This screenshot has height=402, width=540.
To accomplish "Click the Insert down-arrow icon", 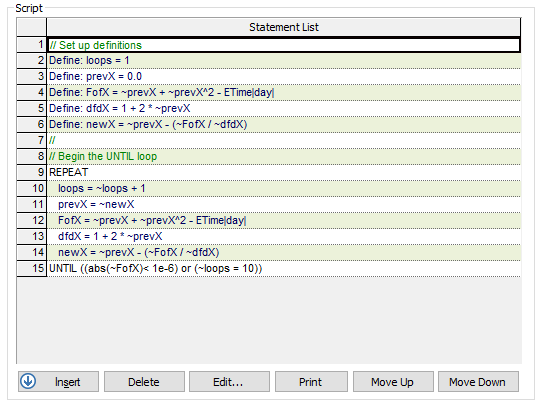I will click(28, 381).
